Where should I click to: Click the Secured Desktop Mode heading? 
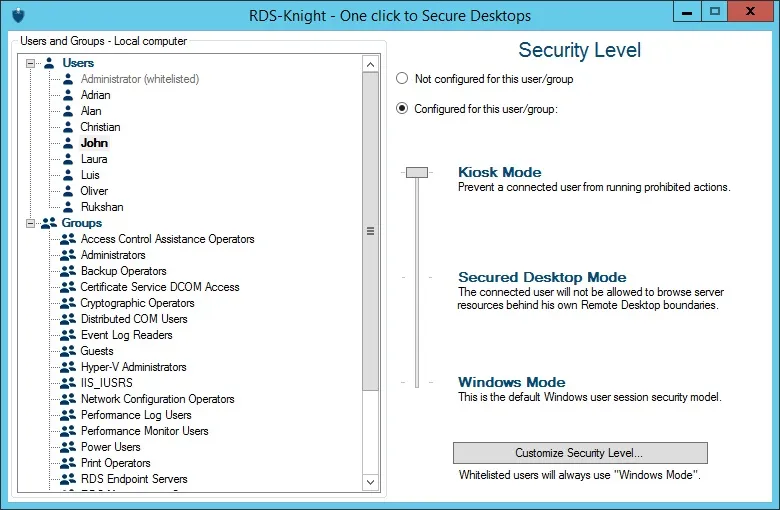(542, 277)
